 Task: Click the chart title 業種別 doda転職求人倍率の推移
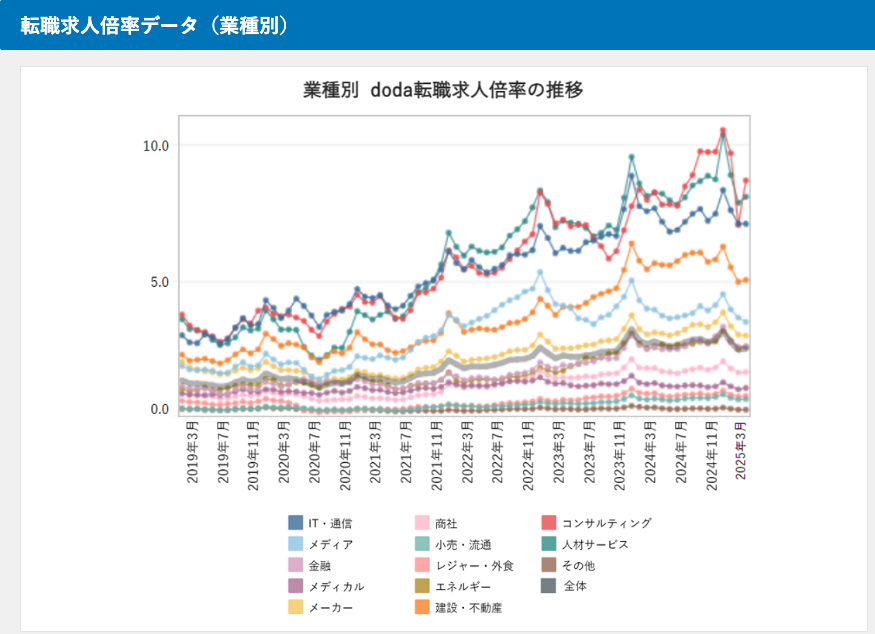point(443,90)
